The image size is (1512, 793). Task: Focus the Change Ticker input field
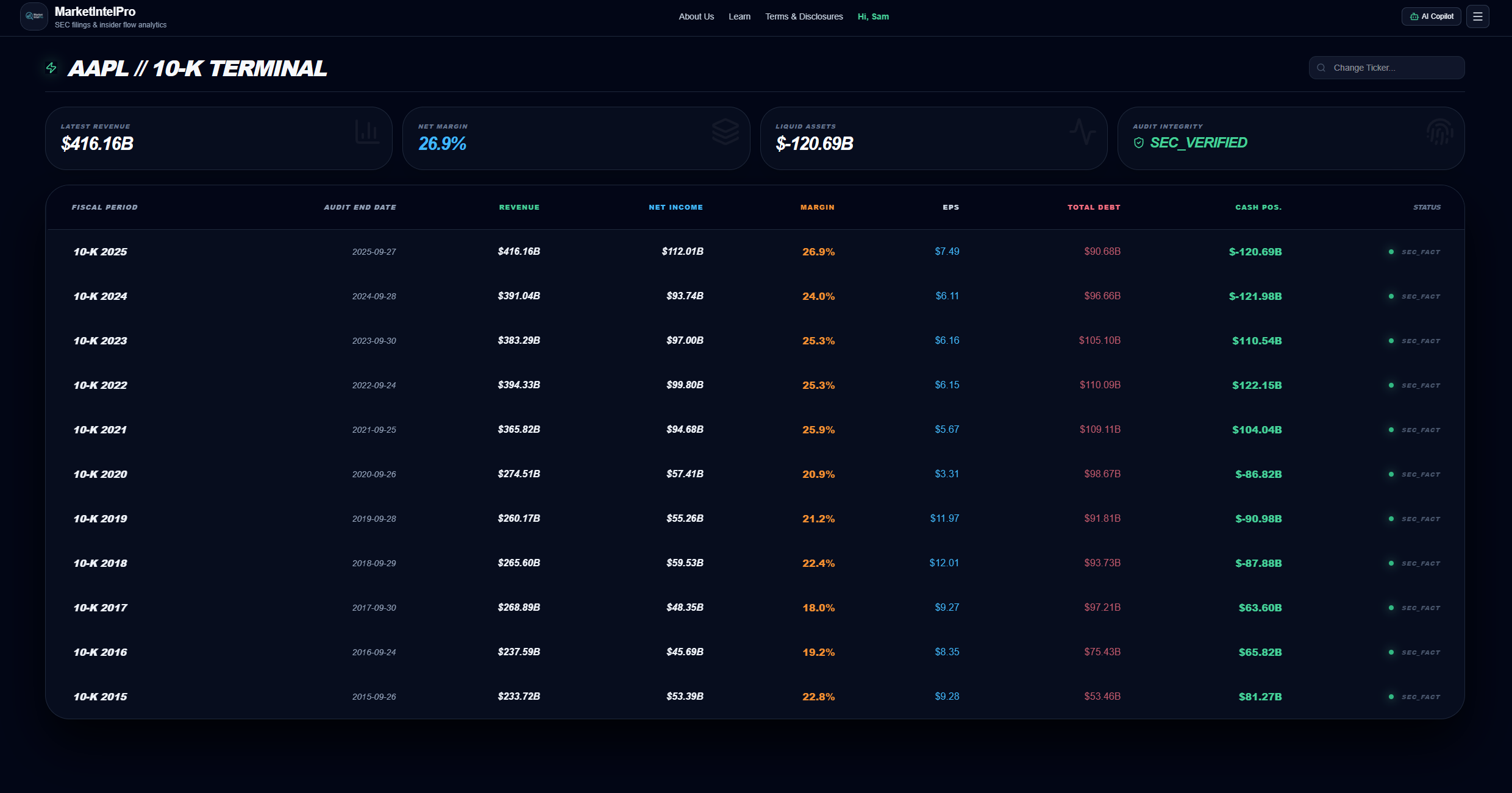tap(1393, 68)
